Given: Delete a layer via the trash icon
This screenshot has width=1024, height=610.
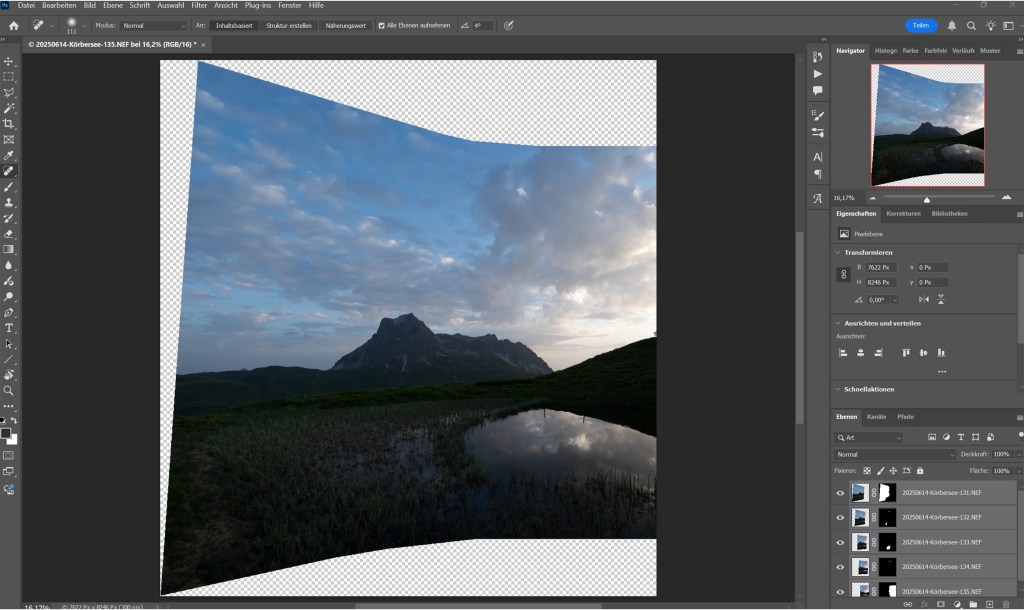Looking at the screenshot, I should point(1006,604).
